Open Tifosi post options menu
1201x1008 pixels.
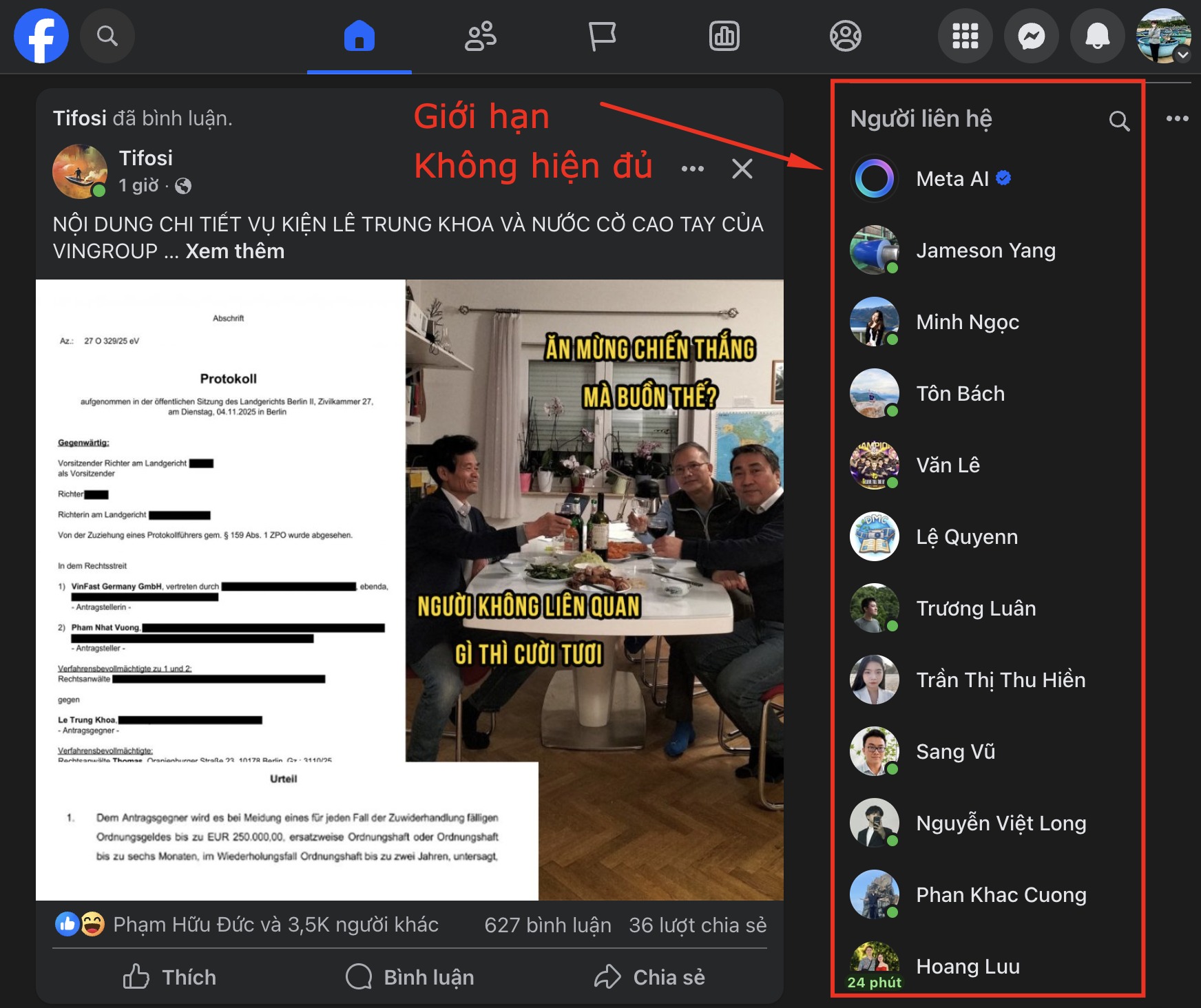click(x=692, y=169)
